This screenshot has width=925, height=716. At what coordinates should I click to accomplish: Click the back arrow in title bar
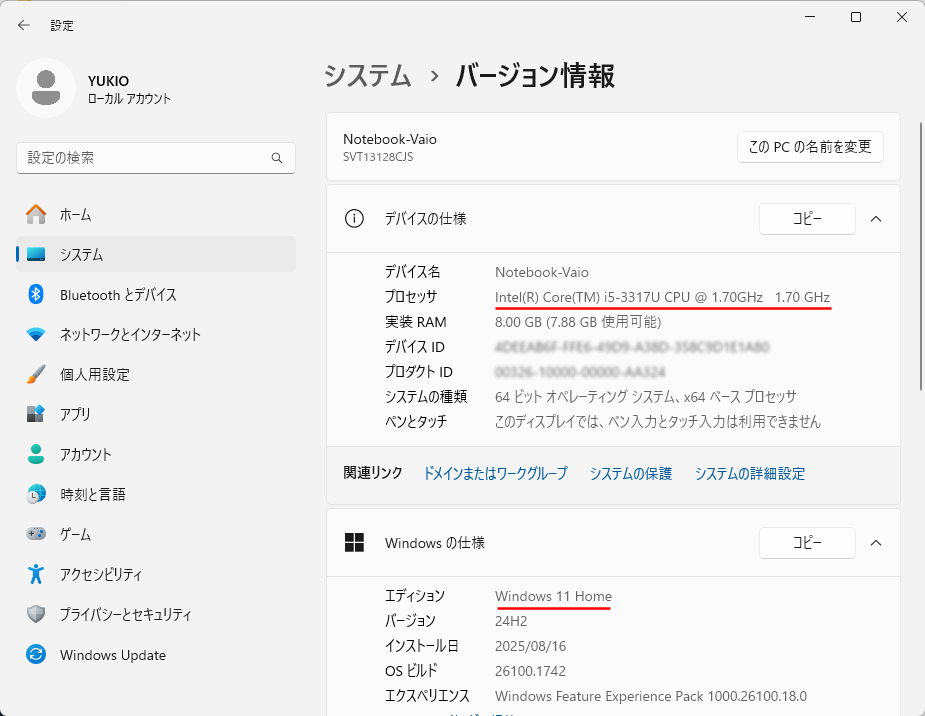pos(24,25)
